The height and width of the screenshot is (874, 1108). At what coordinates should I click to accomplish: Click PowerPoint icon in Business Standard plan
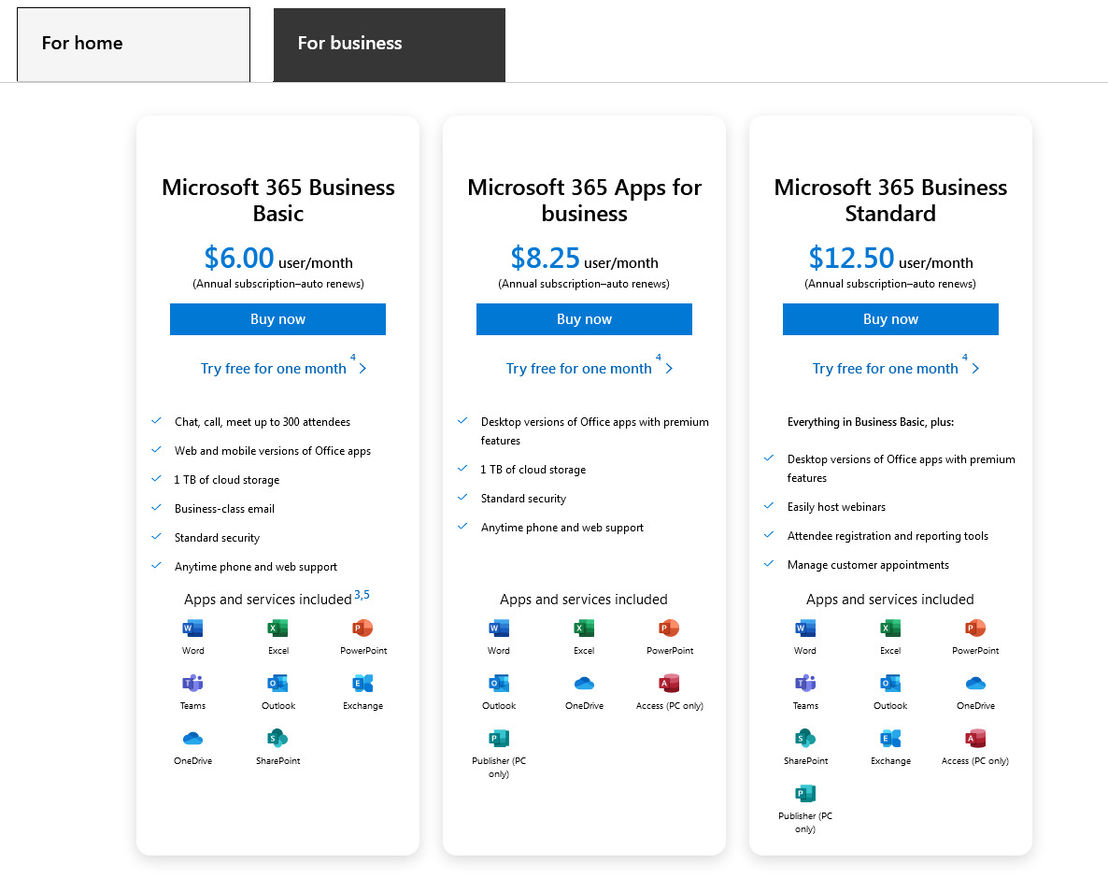tap(975, 628)
